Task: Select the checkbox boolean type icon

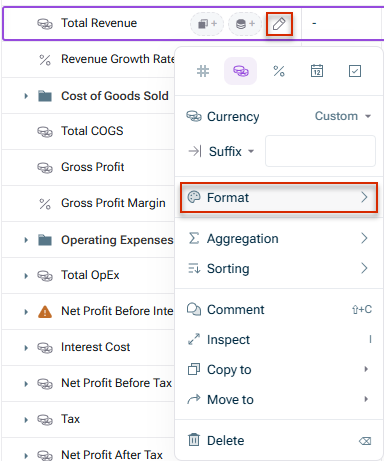Action: coord(355,71)
